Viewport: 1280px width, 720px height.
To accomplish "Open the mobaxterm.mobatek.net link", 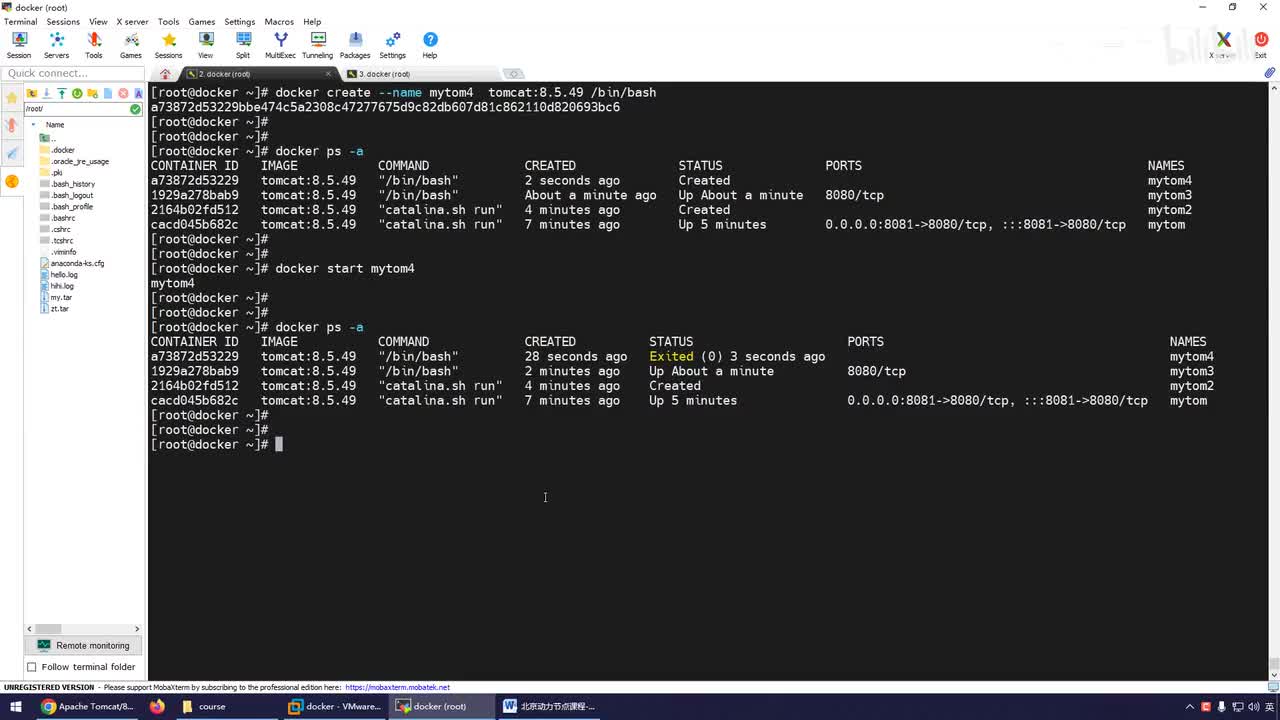I will [397, 687].
